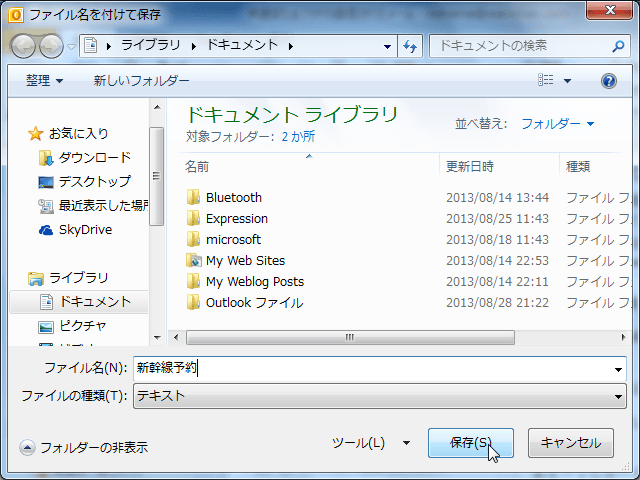Click the help question mark icon
640x480 pixels.
point(609,81)
